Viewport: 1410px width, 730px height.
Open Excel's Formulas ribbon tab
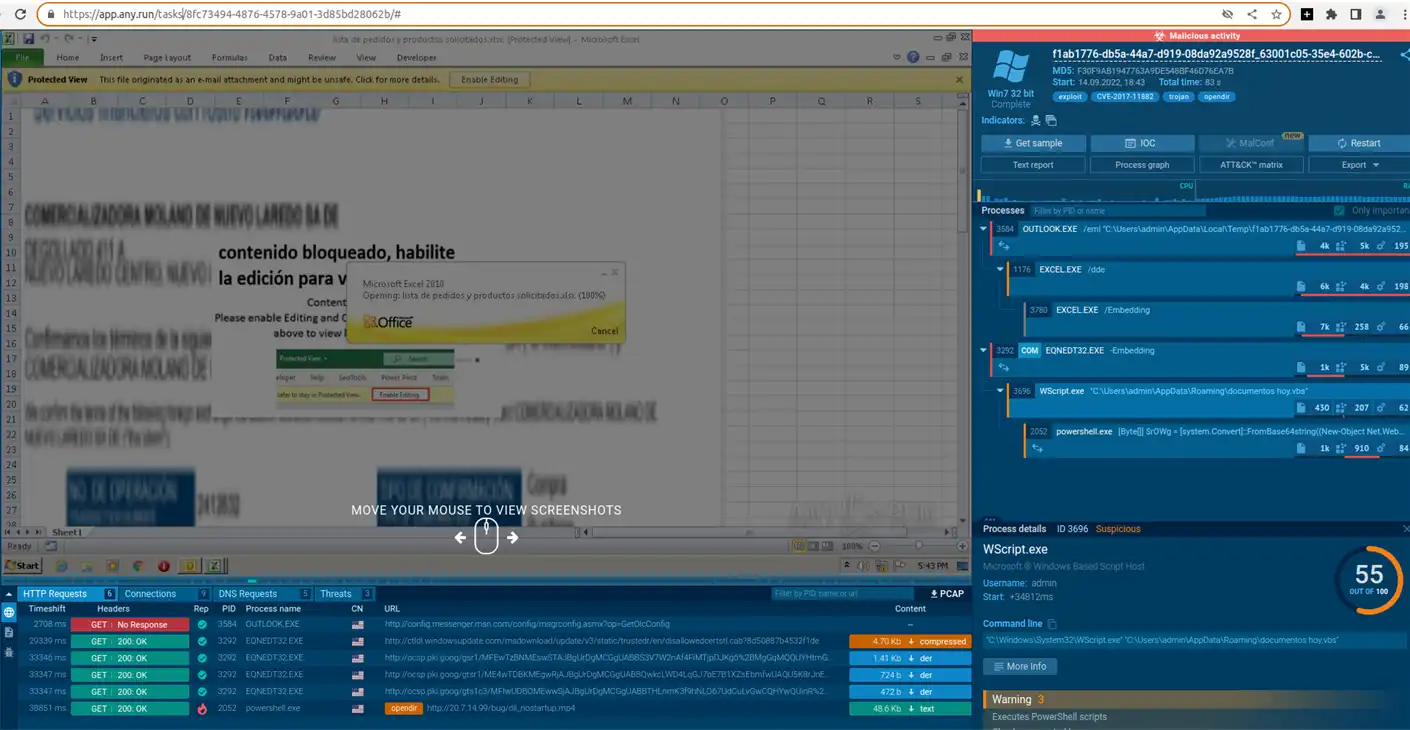coord(229,58)
